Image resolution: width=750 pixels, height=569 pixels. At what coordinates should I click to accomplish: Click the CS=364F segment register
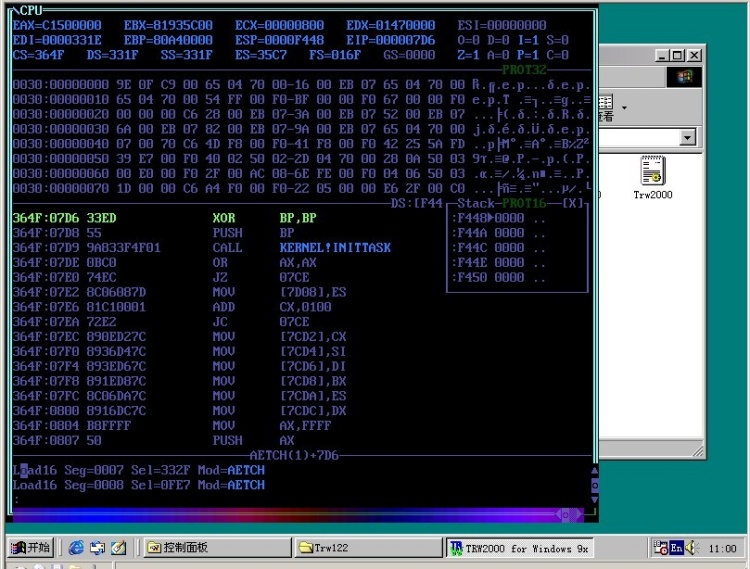click(x=38, y=55)
